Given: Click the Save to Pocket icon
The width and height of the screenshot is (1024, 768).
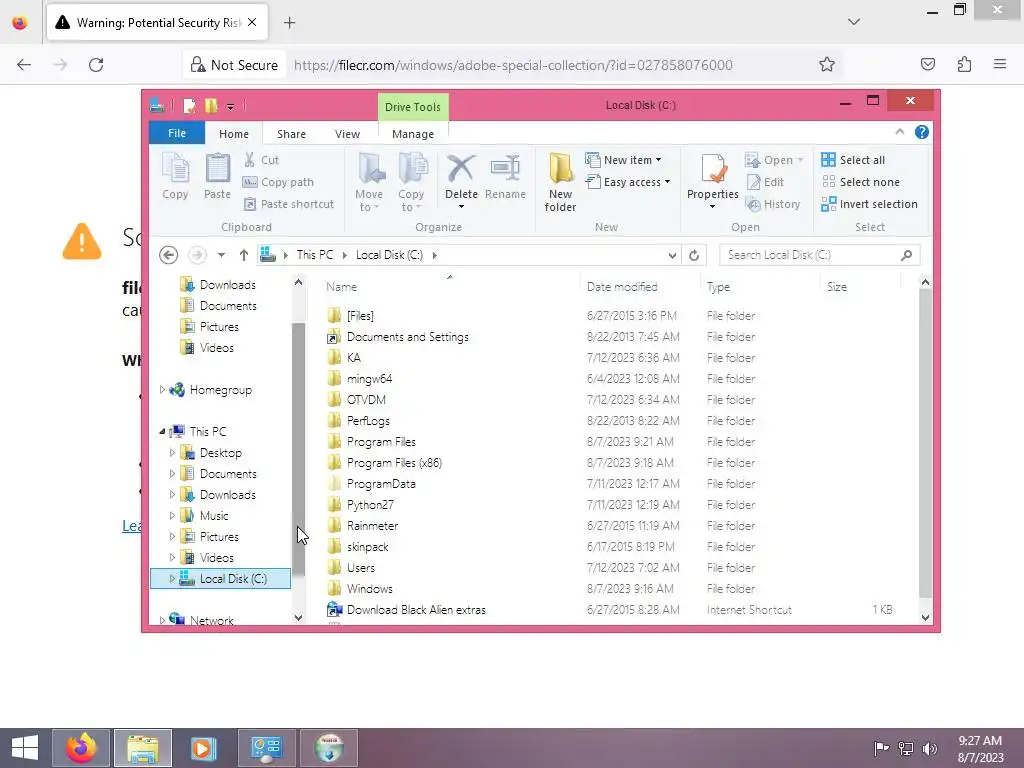Looking at the screenshot, I should tap(927, 64).
